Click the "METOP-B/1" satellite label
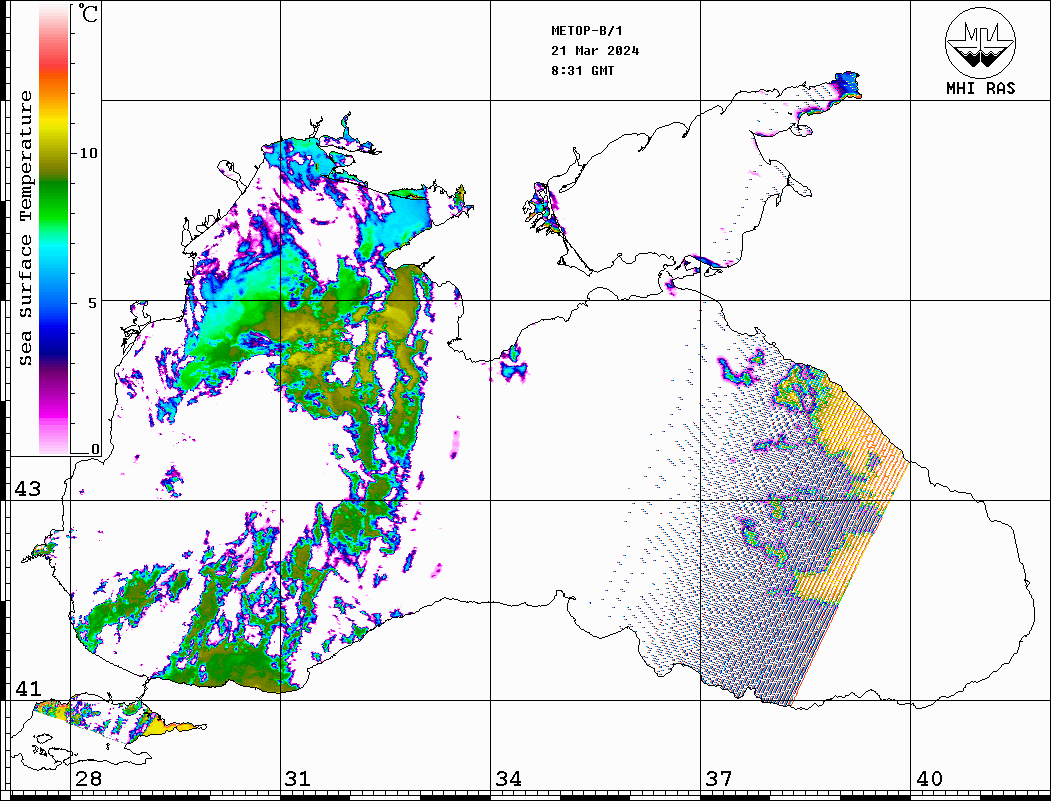 coord(586,31)
